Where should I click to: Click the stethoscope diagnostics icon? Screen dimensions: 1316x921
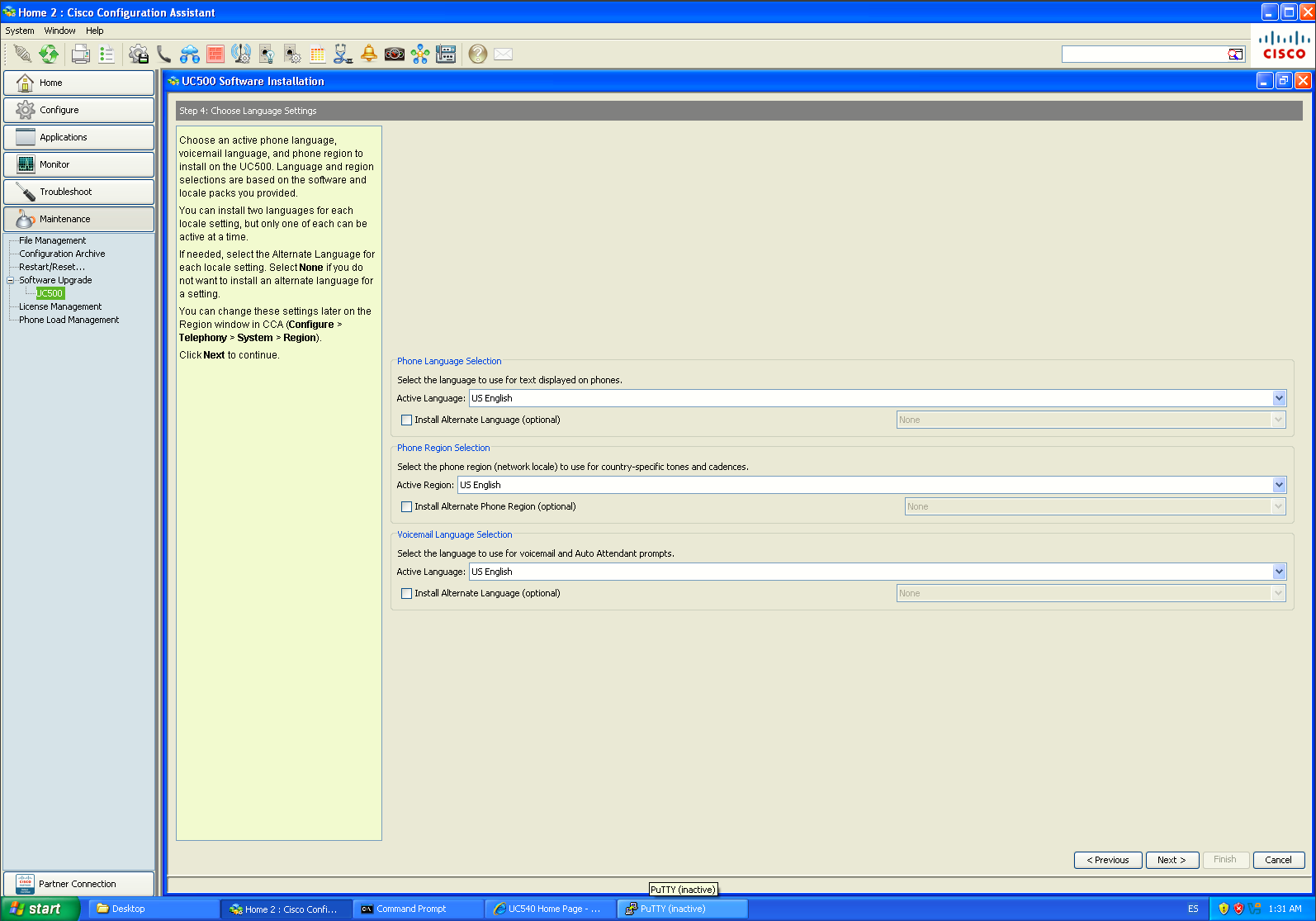[343, 54]
